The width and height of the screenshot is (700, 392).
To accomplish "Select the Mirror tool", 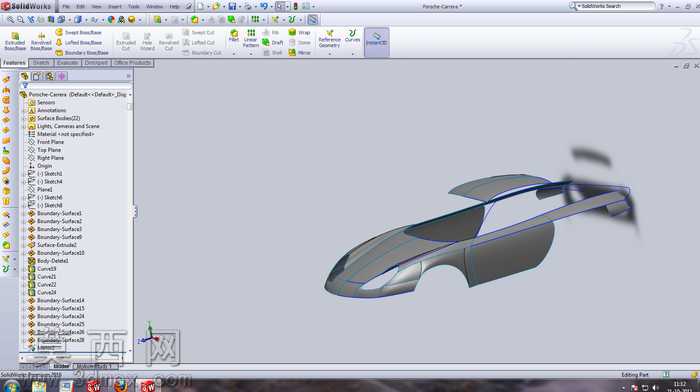I will pos(299,53).
